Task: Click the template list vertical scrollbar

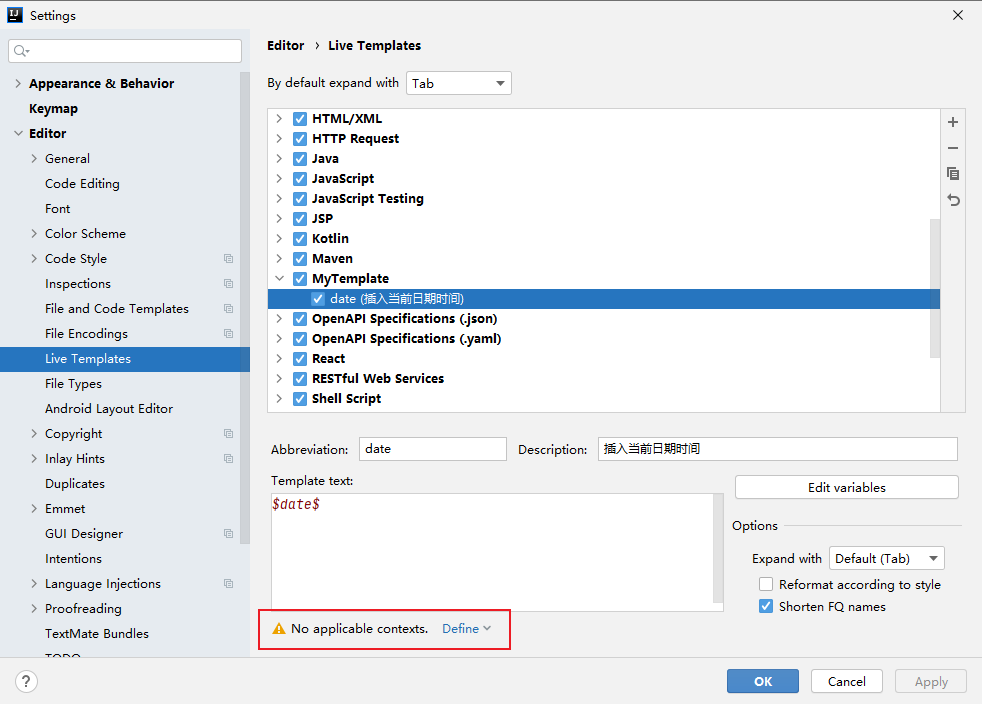Action: pyautogui.click(x=935, y=288)
